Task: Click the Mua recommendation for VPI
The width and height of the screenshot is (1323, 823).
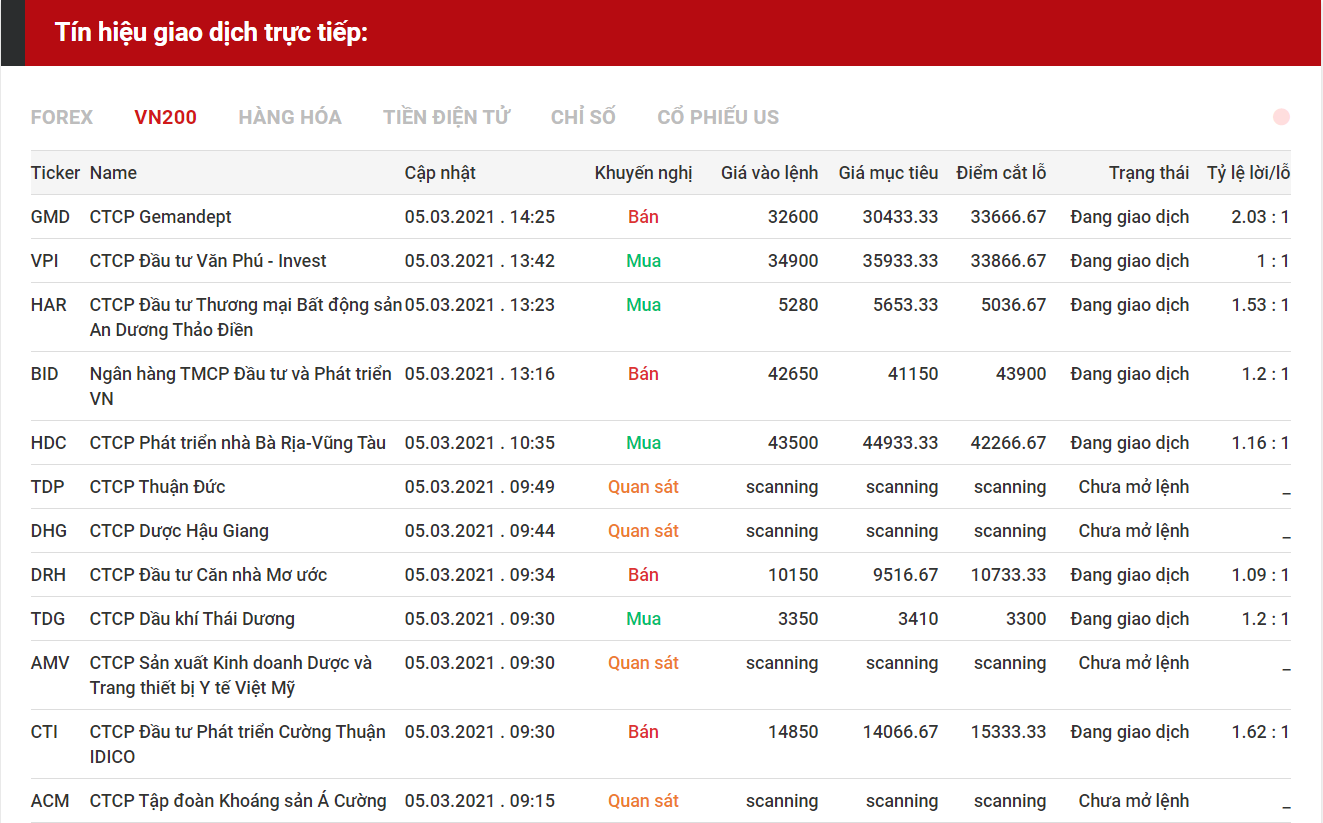Action: [x=643, y=261]
